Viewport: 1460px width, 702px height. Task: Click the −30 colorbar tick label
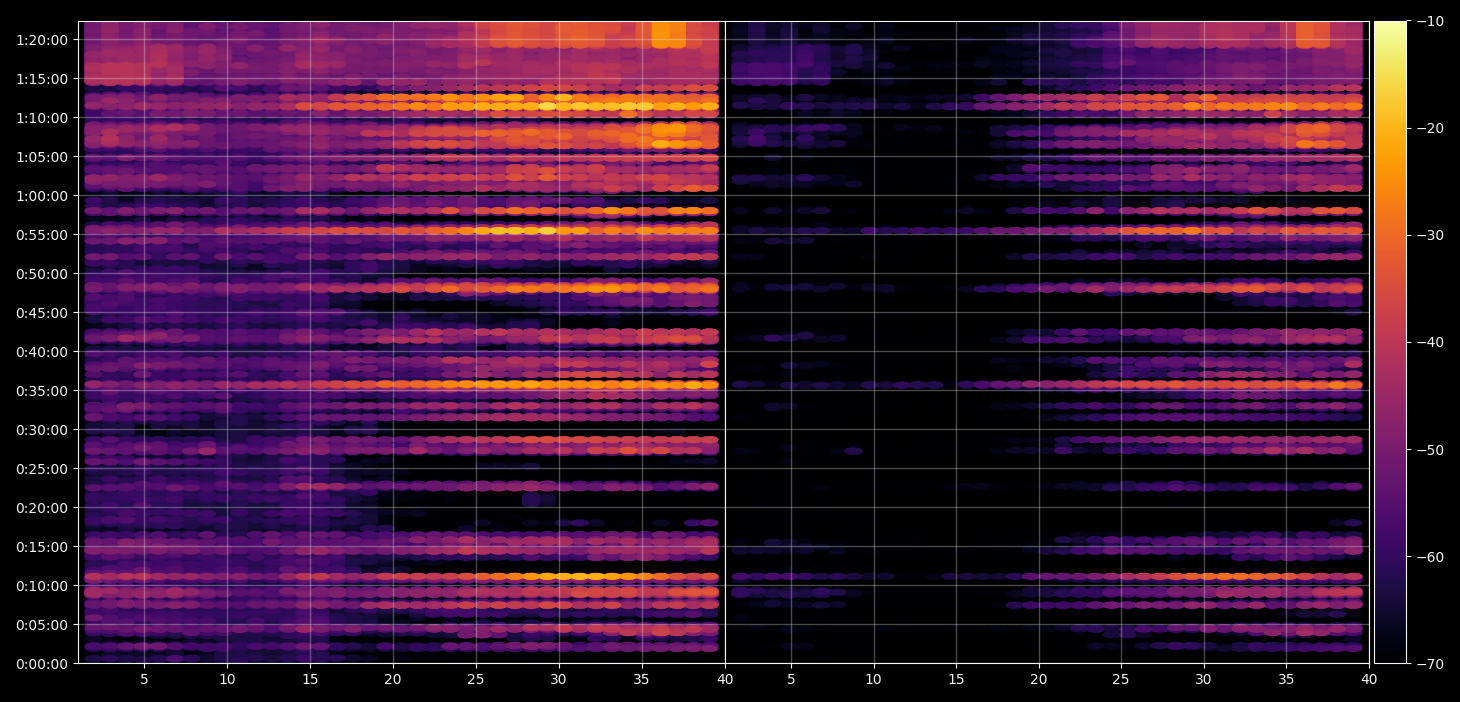[x=1429, y=235]
